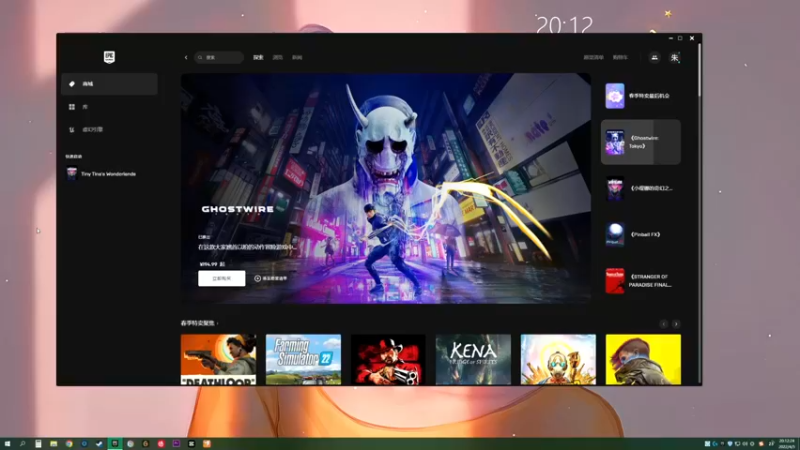Viewport: 800px width, 450px height.
Task: Focus the store search field
Action: coord(219,58)
